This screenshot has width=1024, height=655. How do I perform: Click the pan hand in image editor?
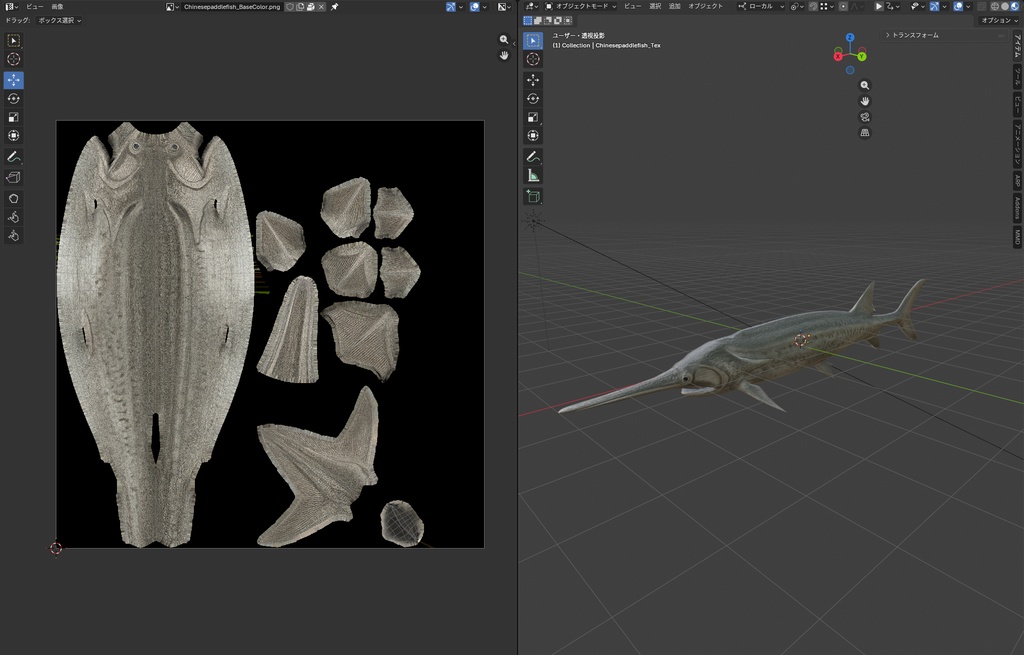tap(504, 56)
